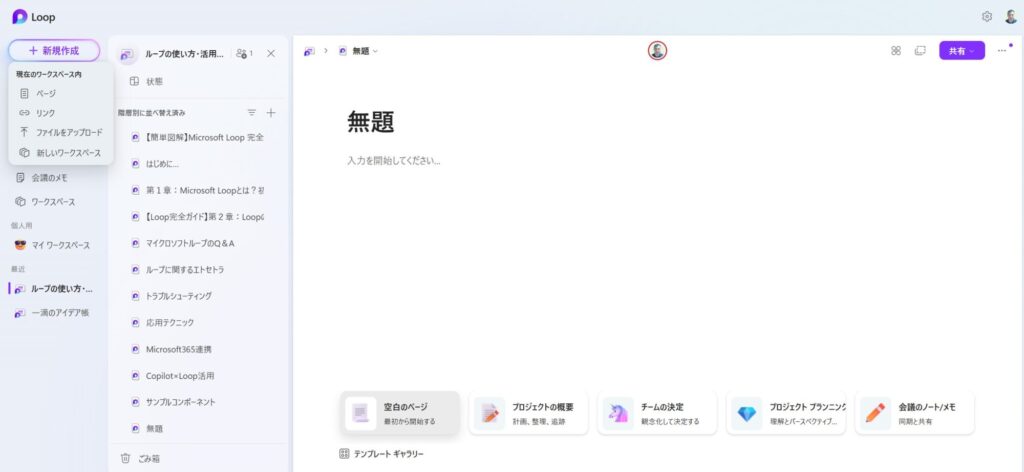Open the settings gear icon
The height and width of the screenshot is (472, 1024).
(987, 17)
